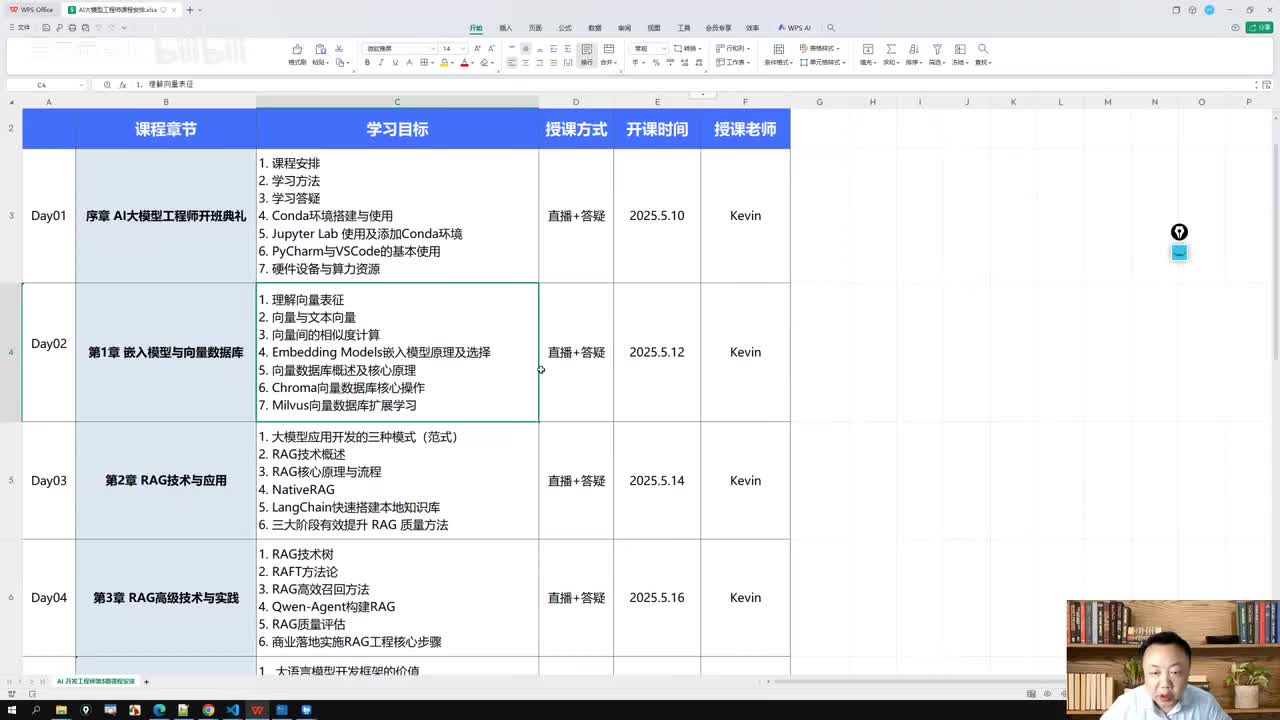
Task: Switch to the View (视图) ribbon tab
Action: 654,28
